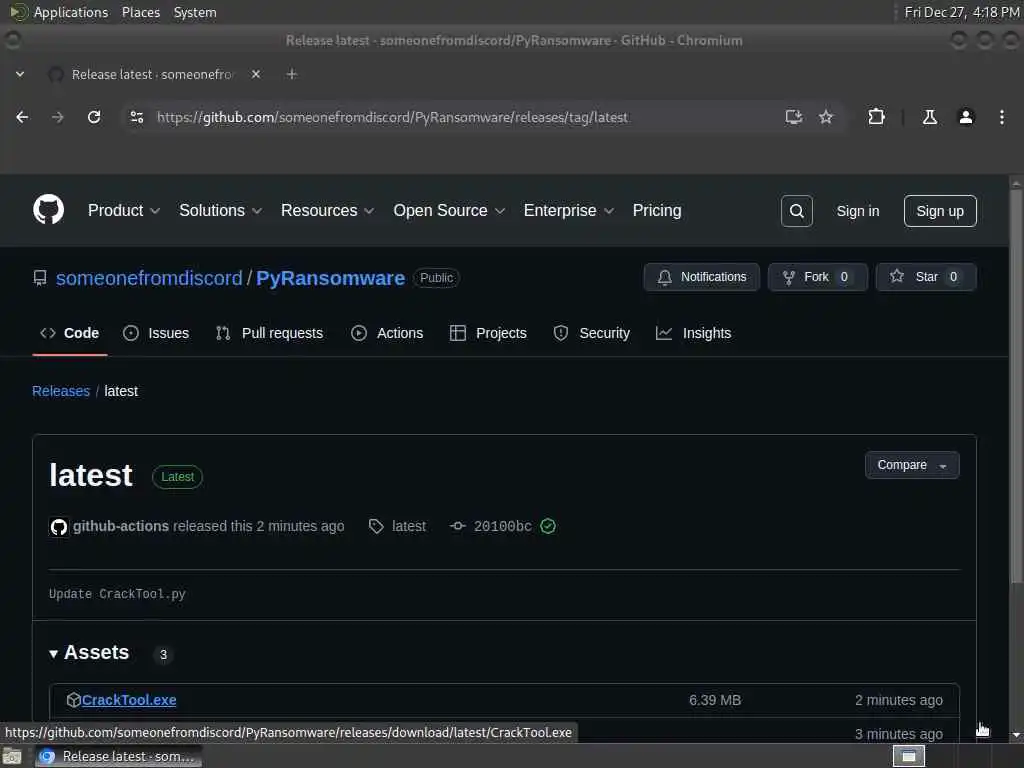Open the Places menu
This screenshot has height=768, width=1024.
coord(140,12)
